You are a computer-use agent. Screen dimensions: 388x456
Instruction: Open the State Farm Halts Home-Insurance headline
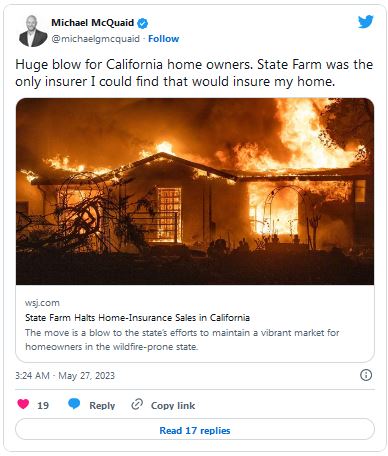[x=137, y=318]
